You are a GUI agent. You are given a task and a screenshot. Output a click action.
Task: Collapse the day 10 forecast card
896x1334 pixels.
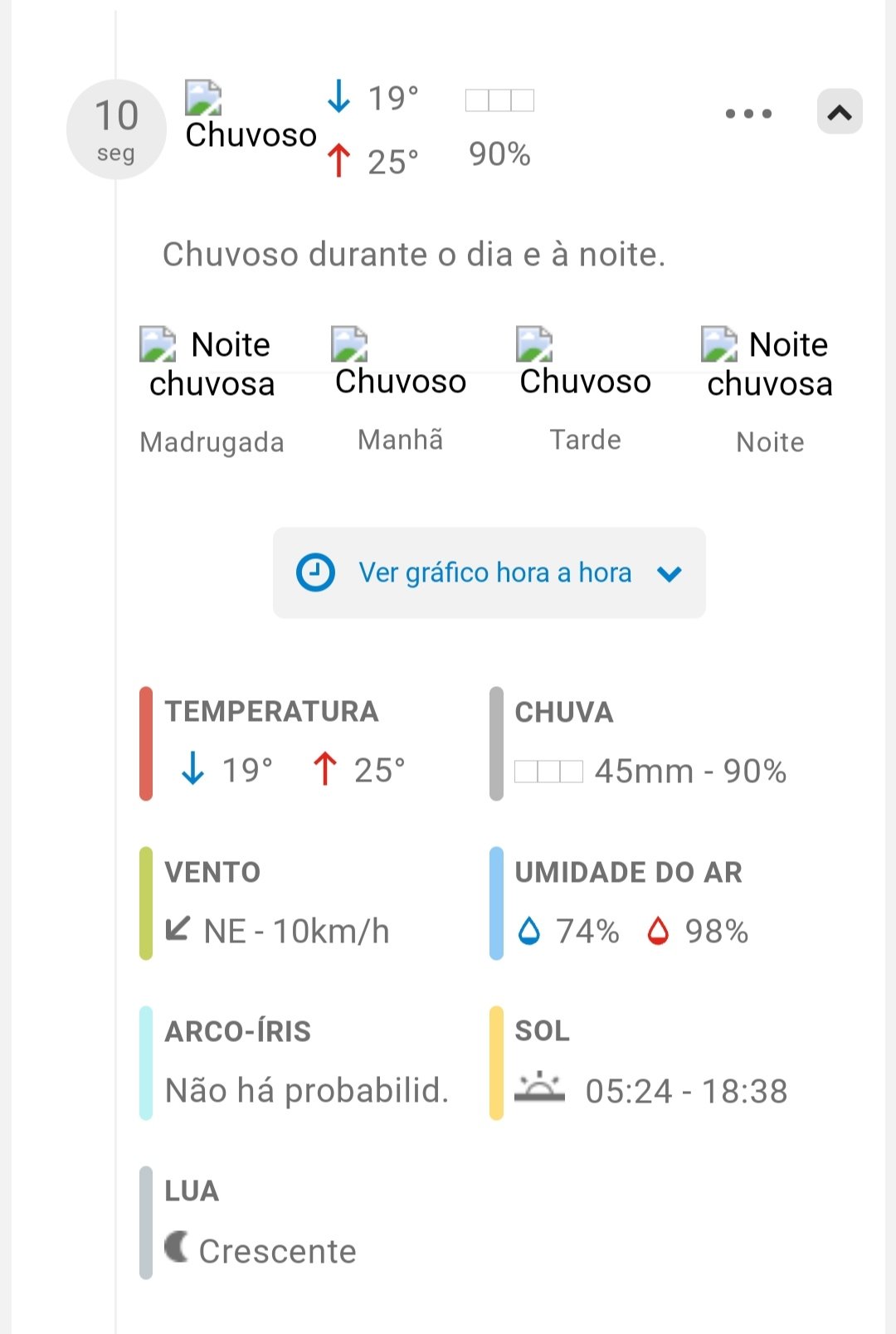[840, 112]
